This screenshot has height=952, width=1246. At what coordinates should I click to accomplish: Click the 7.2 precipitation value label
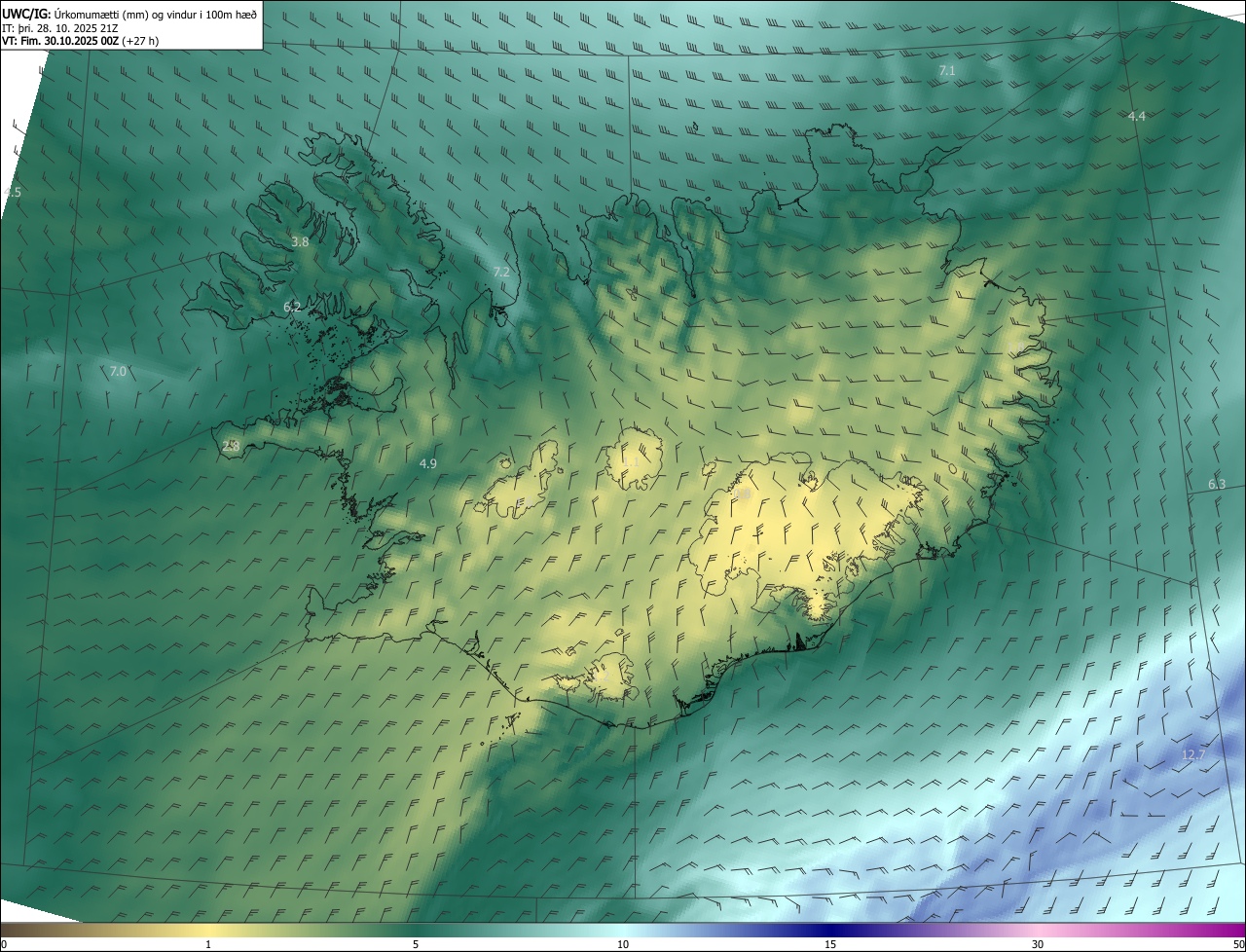point(501,272)
